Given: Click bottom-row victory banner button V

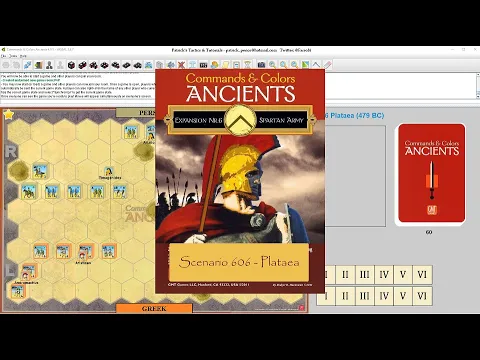Looking at the screenshot, I should point(403,296).
